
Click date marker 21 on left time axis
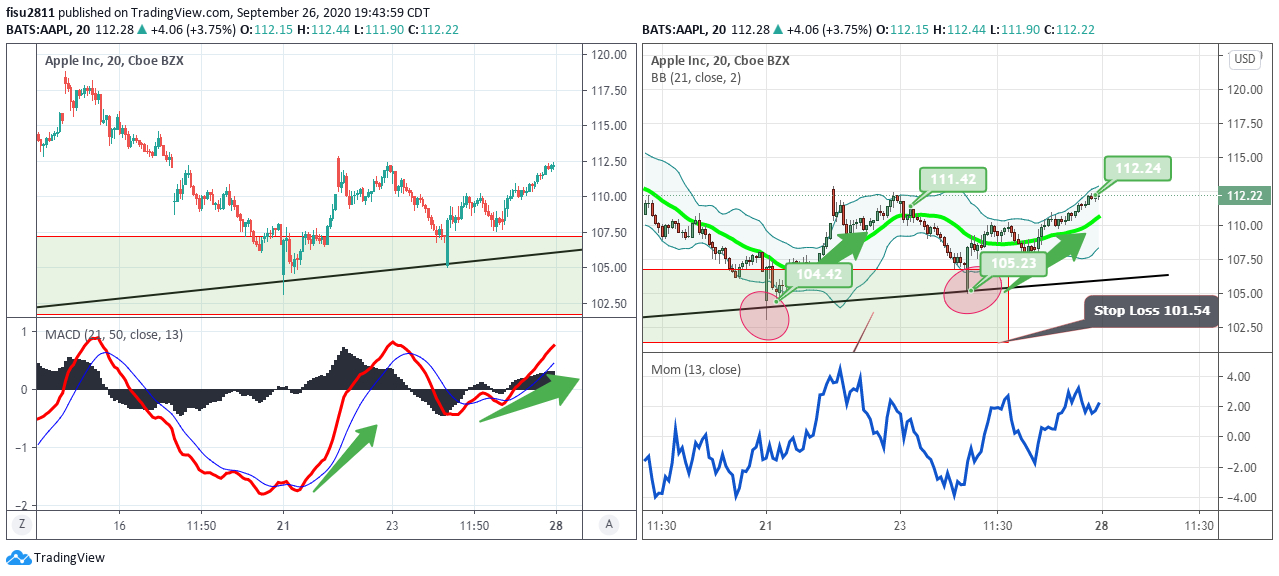(x=283, y=525)
